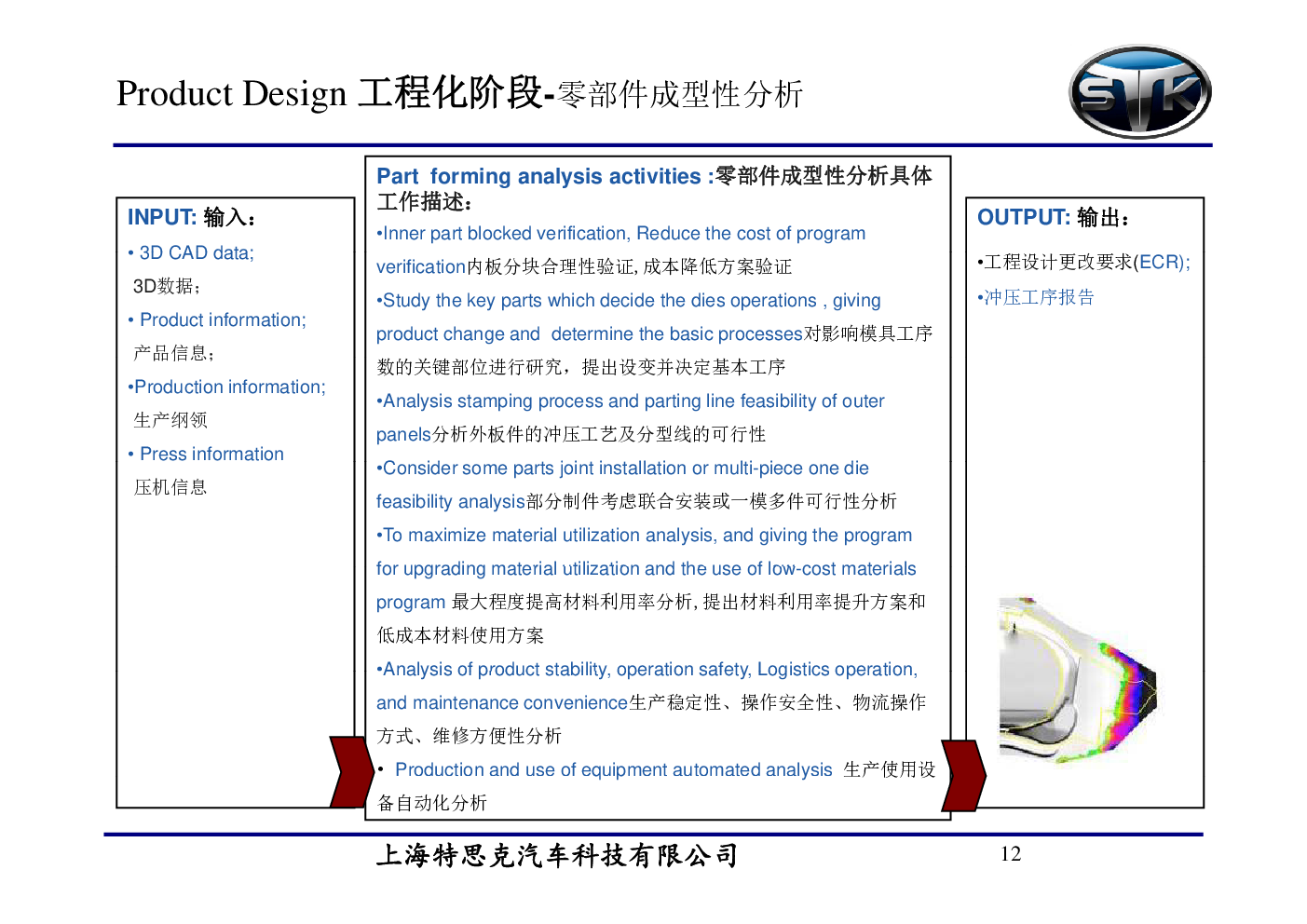The width and height of the screenshot is (1307, 924).
Task: Click 'Inner part blocked verification' bullet line
Action: pyautogui.click(x=621, y=234)
